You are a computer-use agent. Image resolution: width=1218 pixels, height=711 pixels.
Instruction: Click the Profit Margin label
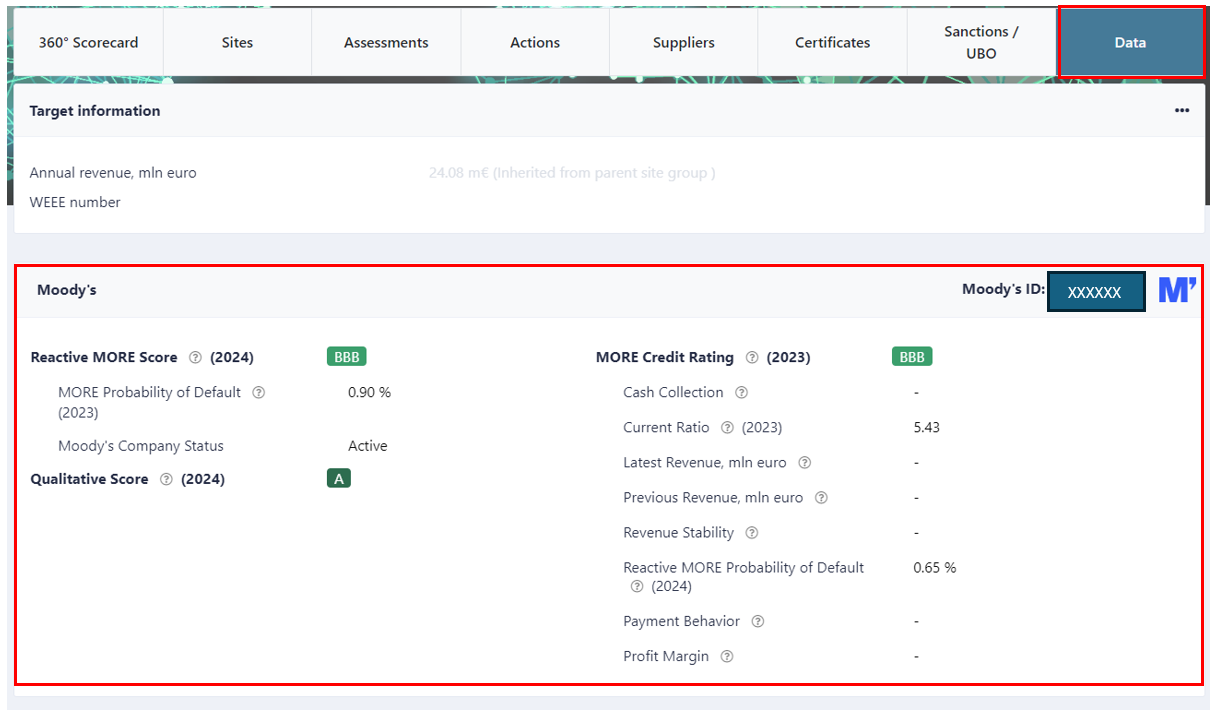(666, 656)
